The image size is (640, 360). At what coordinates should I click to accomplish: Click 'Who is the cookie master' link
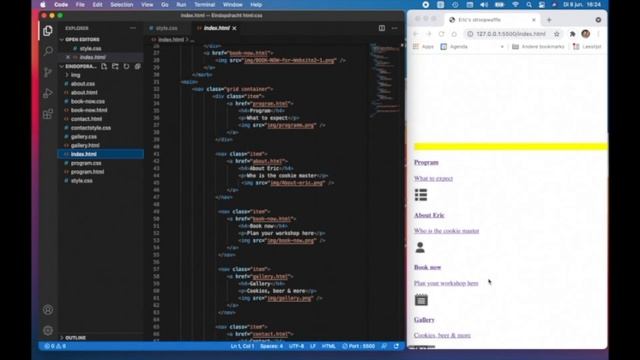(x=447, y=231)
